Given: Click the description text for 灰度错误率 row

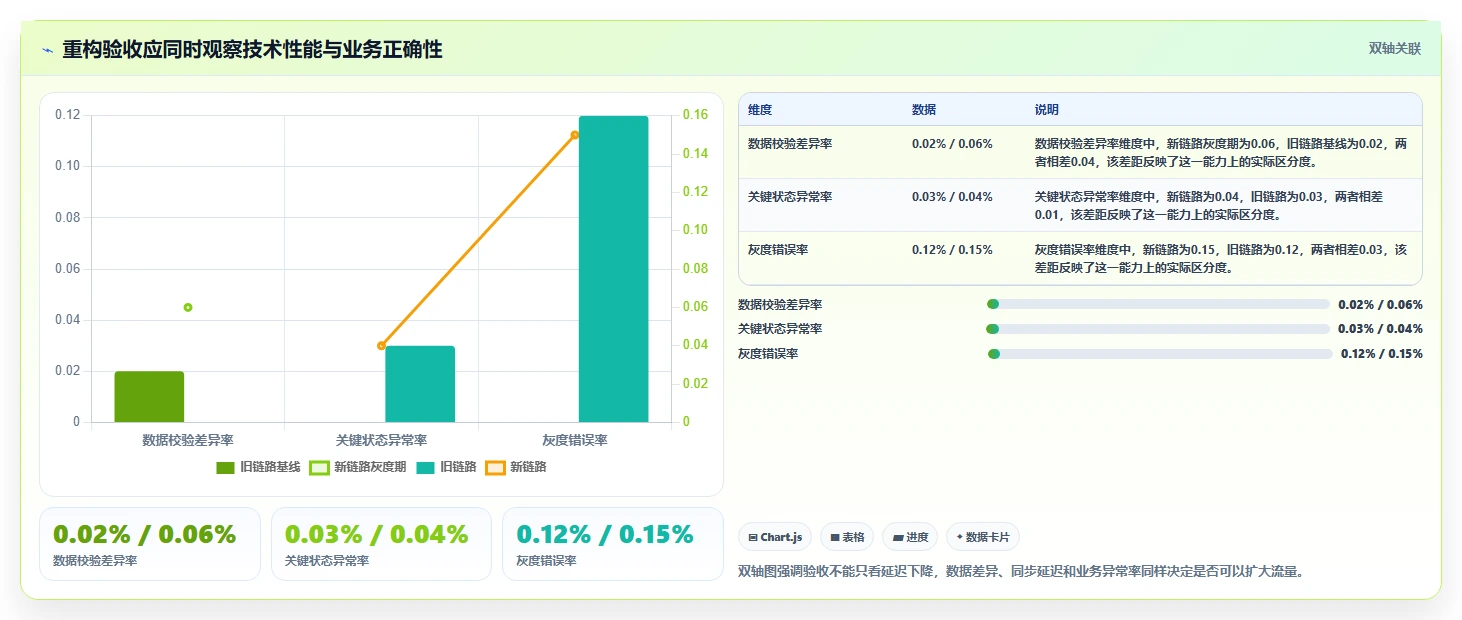Looking at the screenshot, I should click(1221, 259).
